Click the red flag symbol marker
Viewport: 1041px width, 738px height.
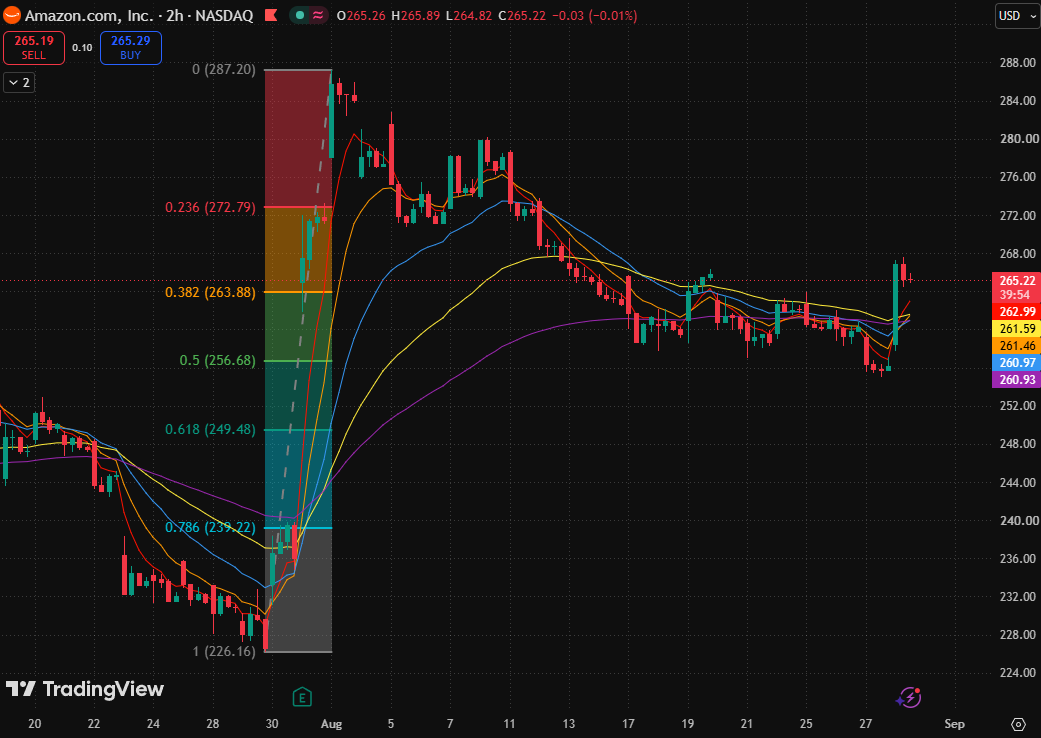pos(271,15)
